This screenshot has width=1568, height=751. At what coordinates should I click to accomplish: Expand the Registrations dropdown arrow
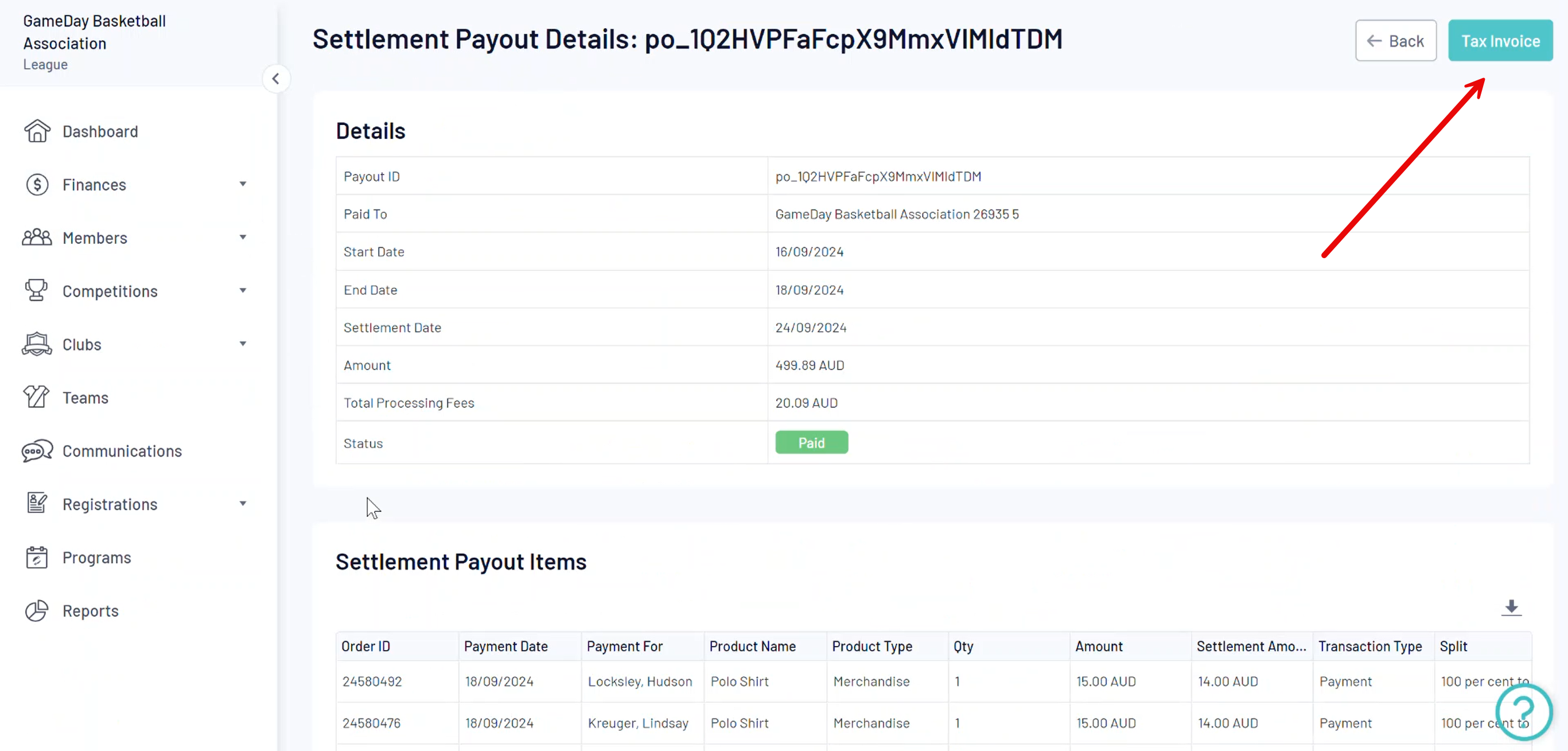[x=243, y=503]
